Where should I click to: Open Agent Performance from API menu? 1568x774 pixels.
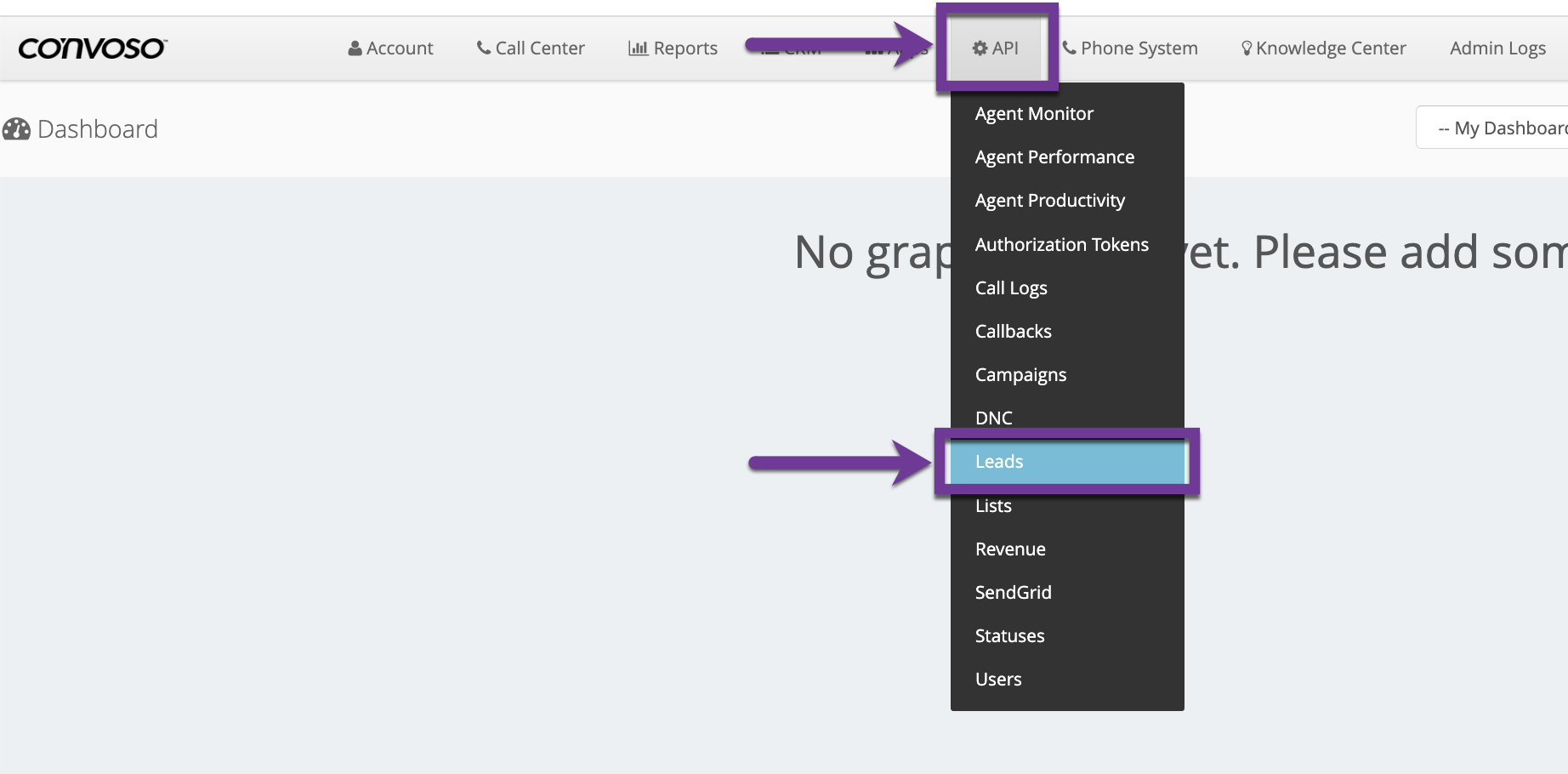click(1054, 157)
